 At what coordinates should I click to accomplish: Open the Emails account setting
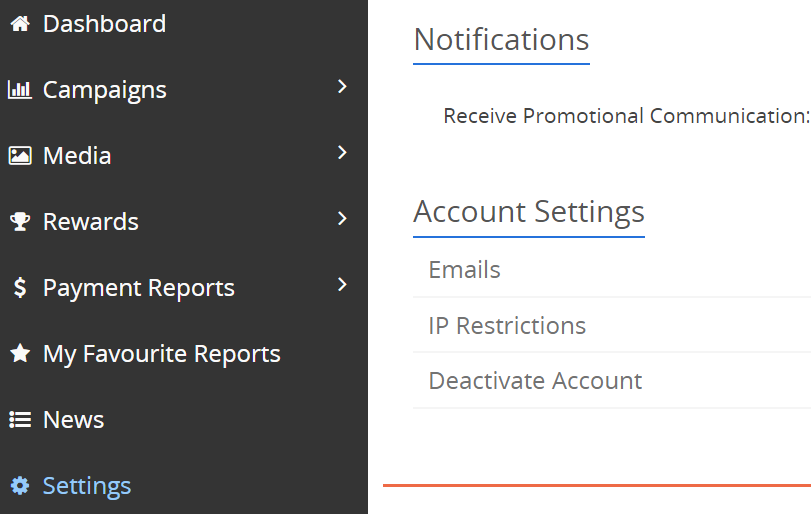(x=464, y=270)
